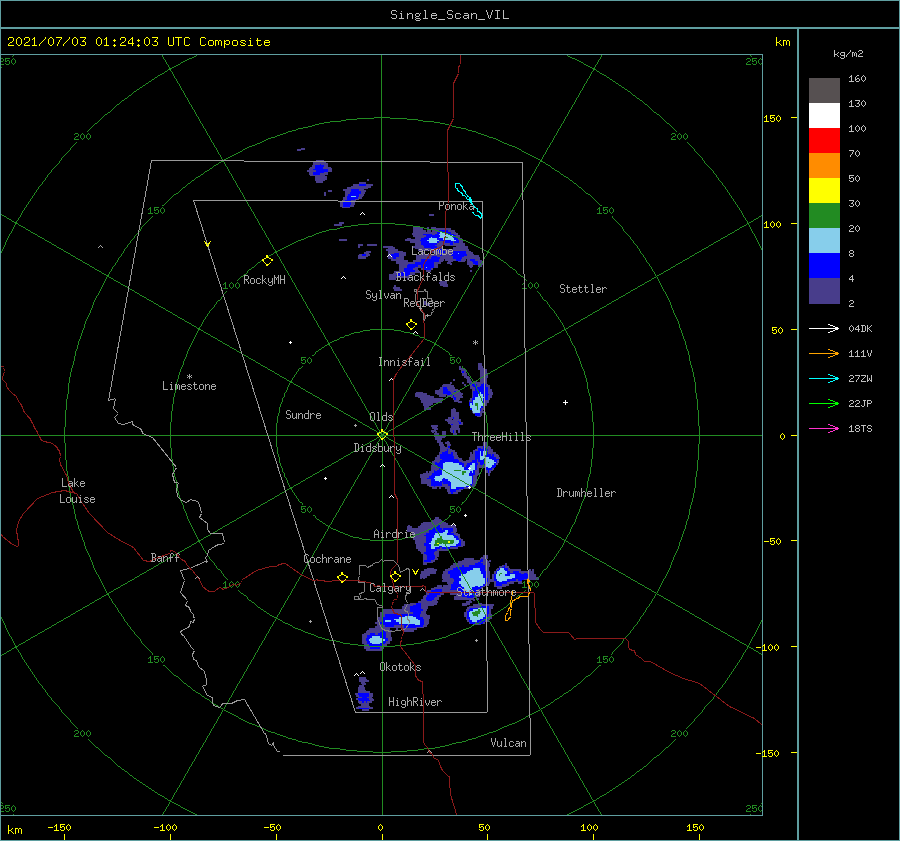Click the green 22JP arrow in legend
Image resolution: width=900 pixels, height=841 pixels.
click(x=824, y=404)
